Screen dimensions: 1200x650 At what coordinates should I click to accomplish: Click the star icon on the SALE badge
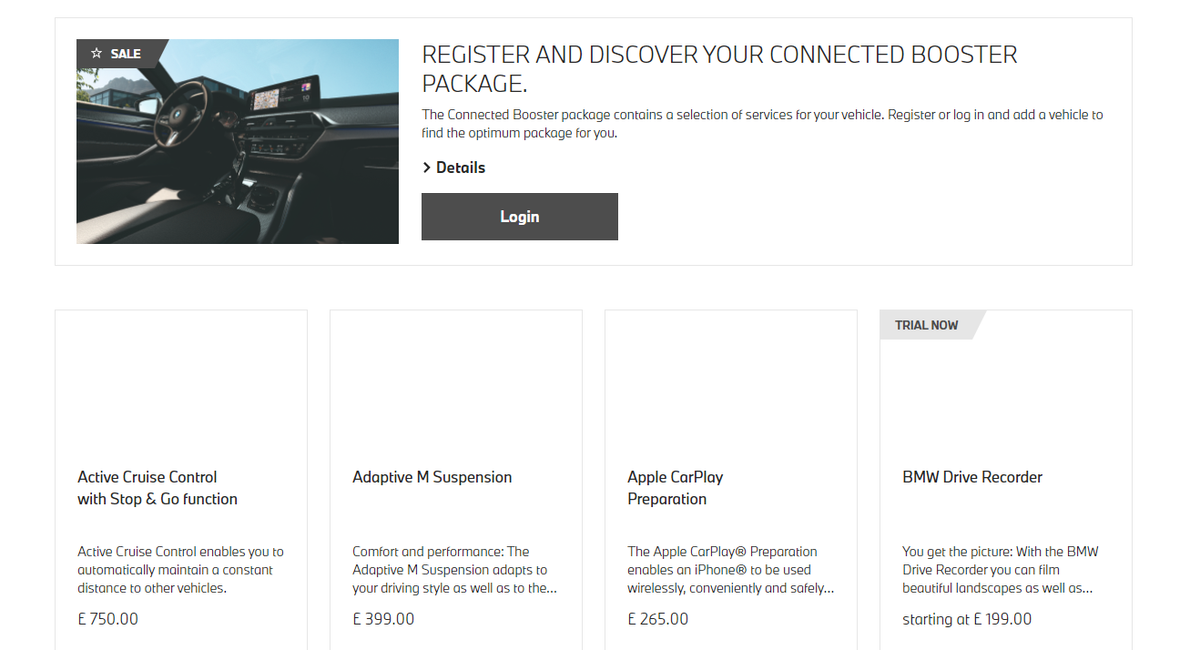tap(96, 53)
